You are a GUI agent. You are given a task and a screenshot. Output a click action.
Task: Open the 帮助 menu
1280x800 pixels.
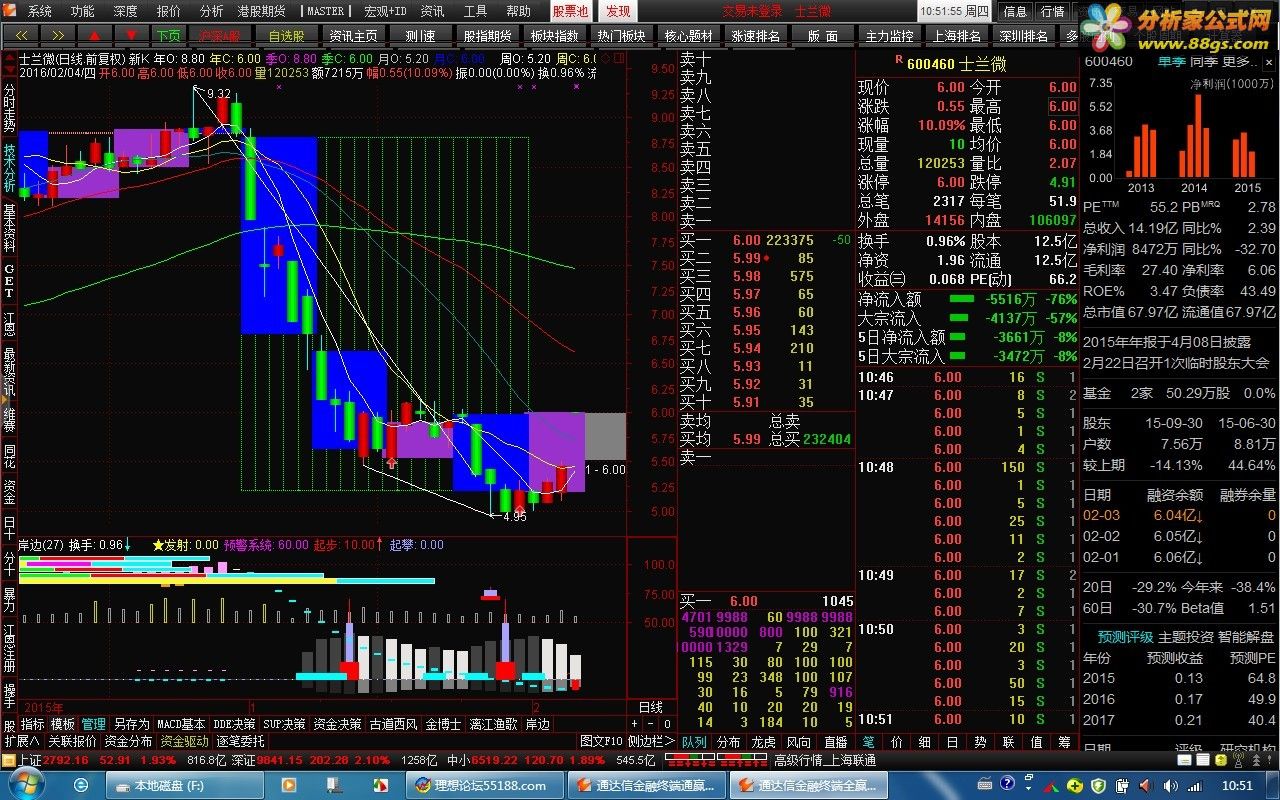(x=518, y=11)
